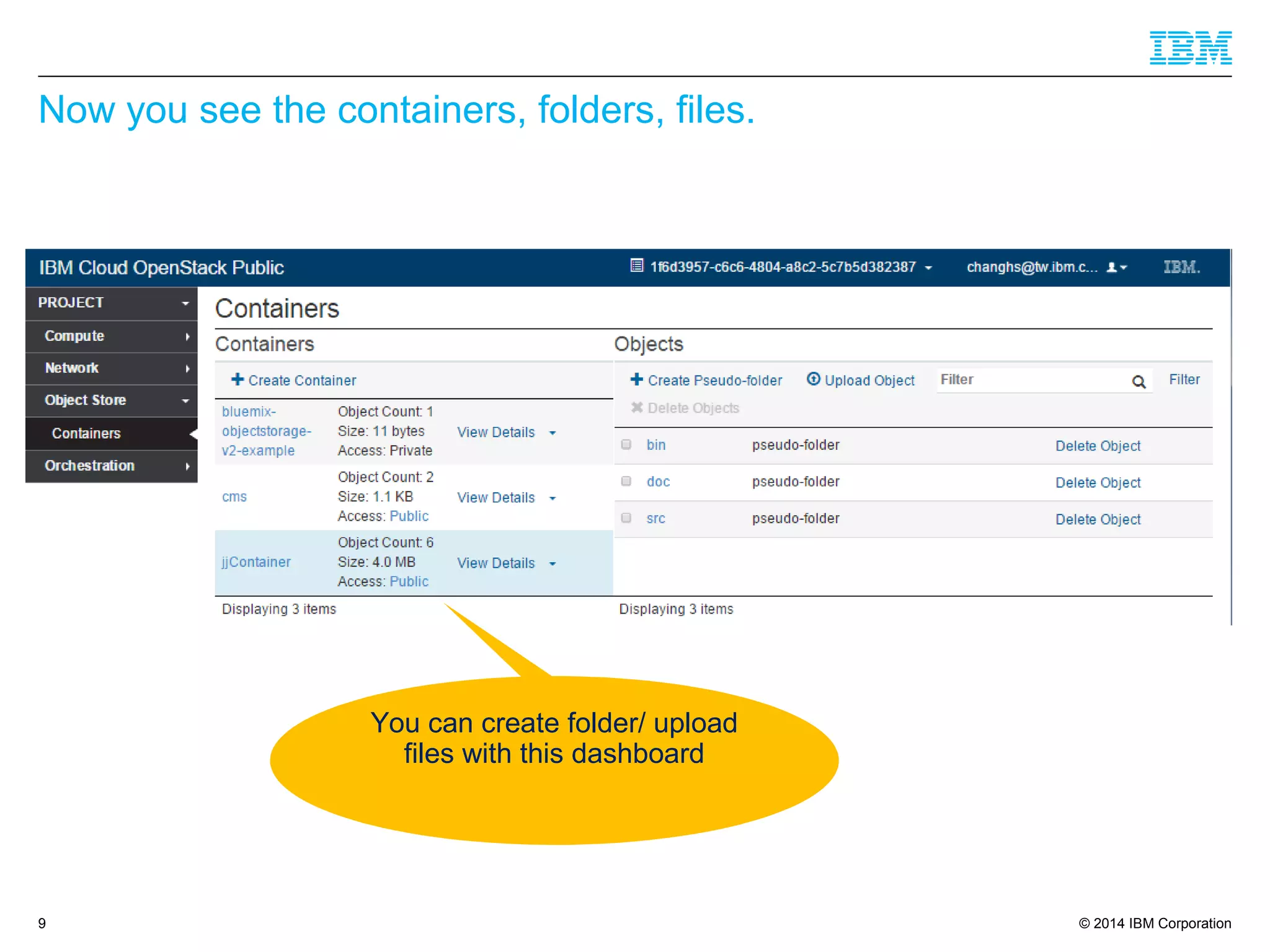Select the Network sidebar item
Image resolution: width=1270 pixels, height=952 pixels.
(x=112, y=369)
